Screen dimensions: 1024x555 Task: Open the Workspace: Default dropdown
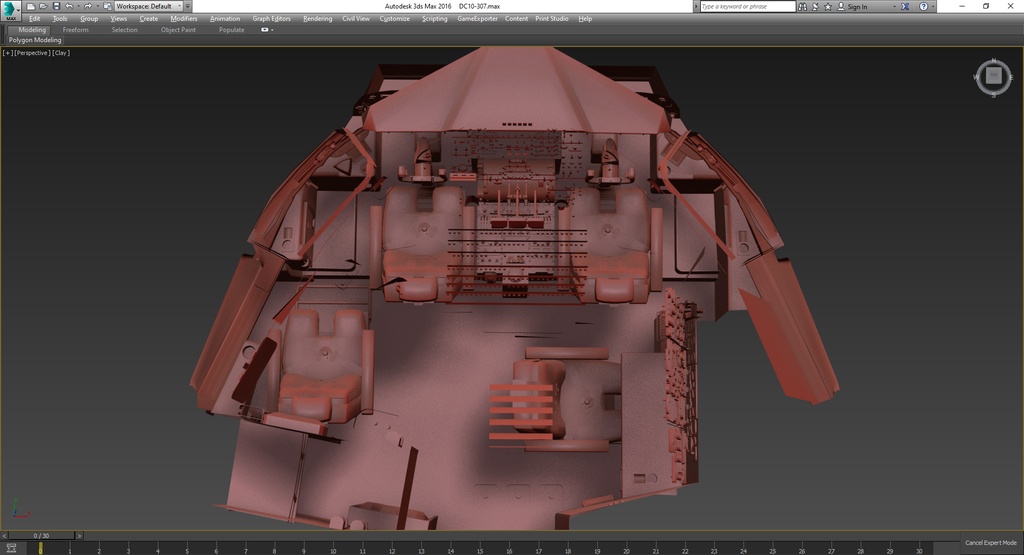click(x=148, y=6)
